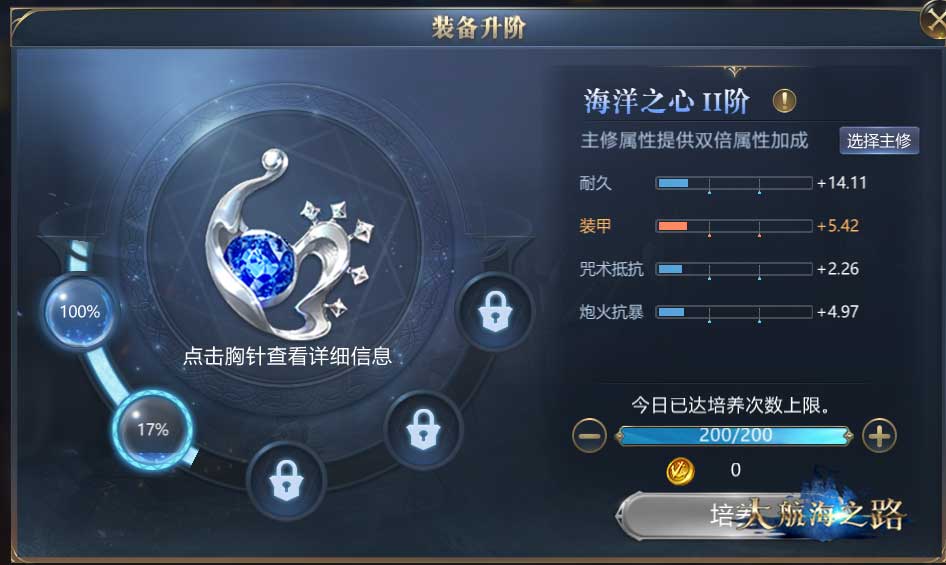Click the uppermost locked slot on the right
This screenshot has height=565, width=946.
pyautogui.click(x=495, y=311)
